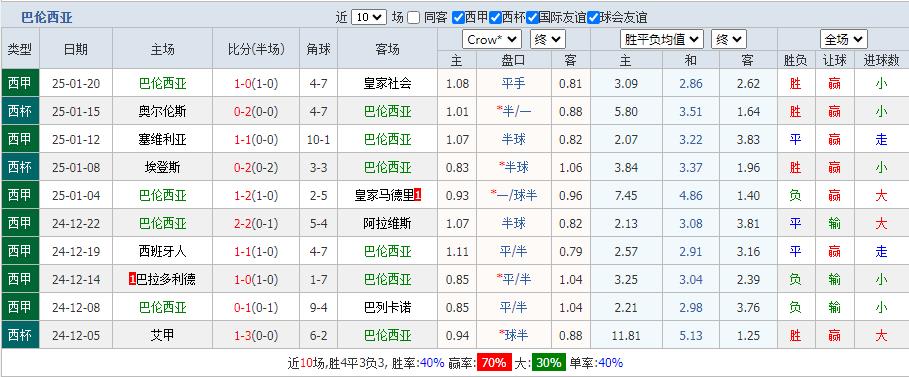Click date 24-12-19 in 西班牙人 row
The image size is (909, 377).
[x=76, y=251]
